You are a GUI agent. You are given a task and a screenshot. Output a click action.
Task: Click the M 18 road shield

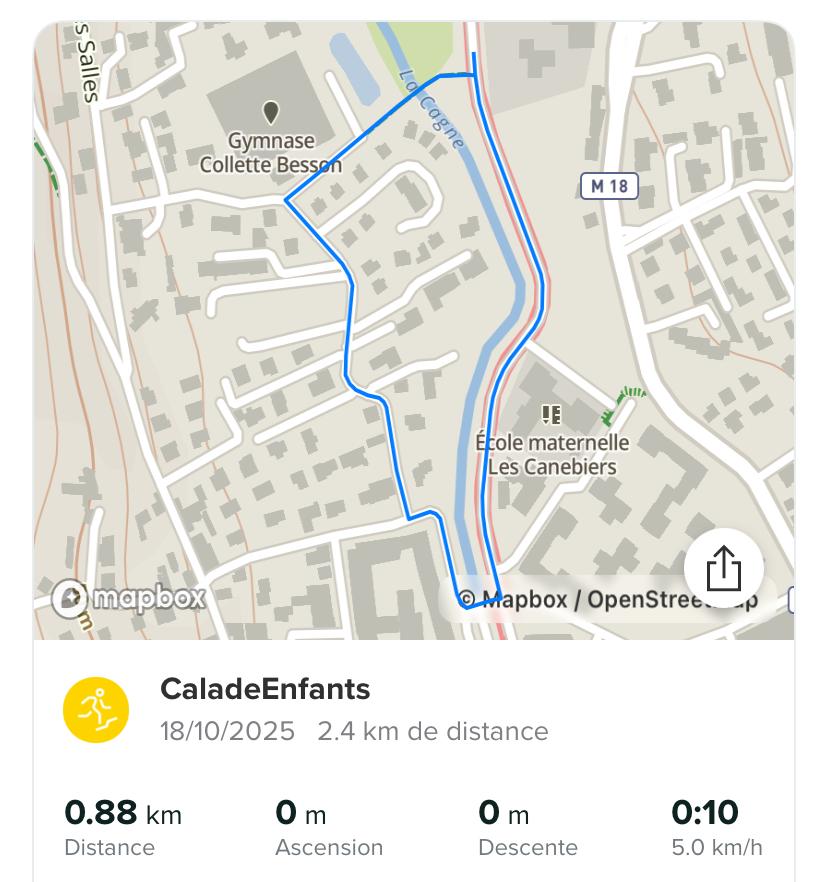609,186
